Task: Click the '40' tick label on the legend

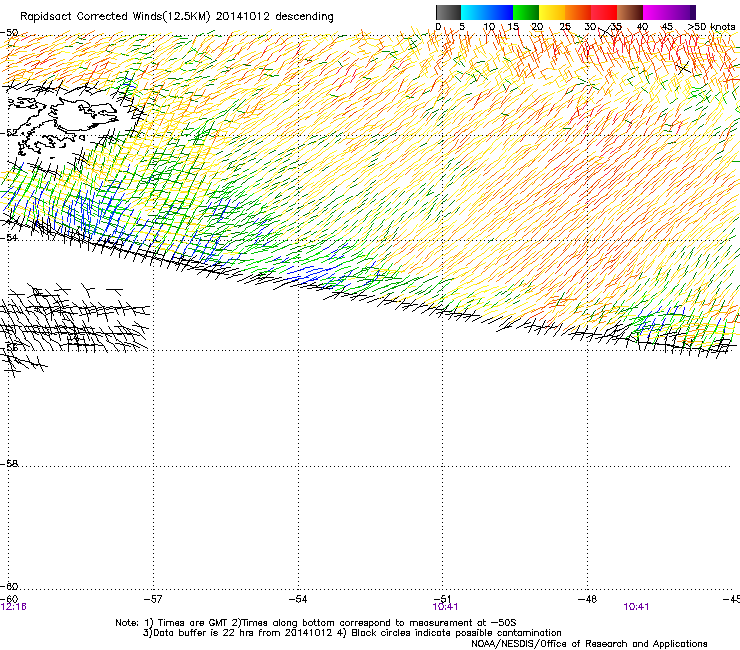Action: (642, 27)
